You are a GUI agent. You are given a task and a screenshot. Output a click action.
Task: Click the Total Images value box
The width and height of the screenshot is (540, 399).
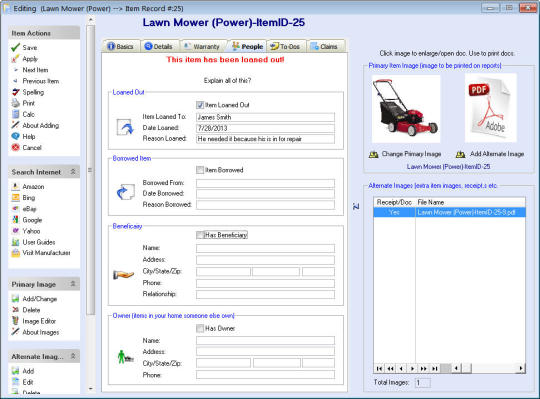click(x=423, y=382)
